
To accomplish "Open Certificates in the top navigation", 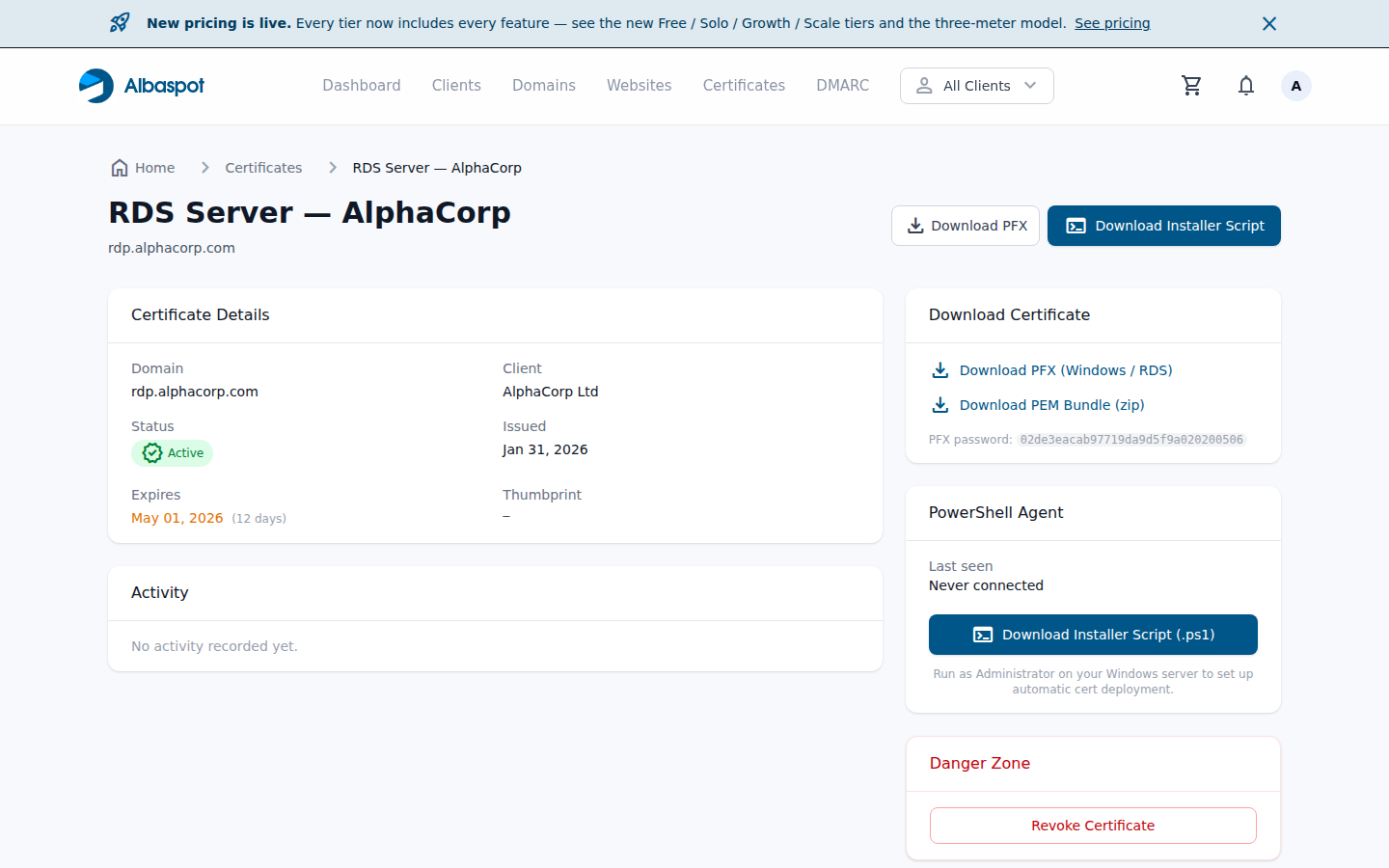I will (x=744, y=86).
